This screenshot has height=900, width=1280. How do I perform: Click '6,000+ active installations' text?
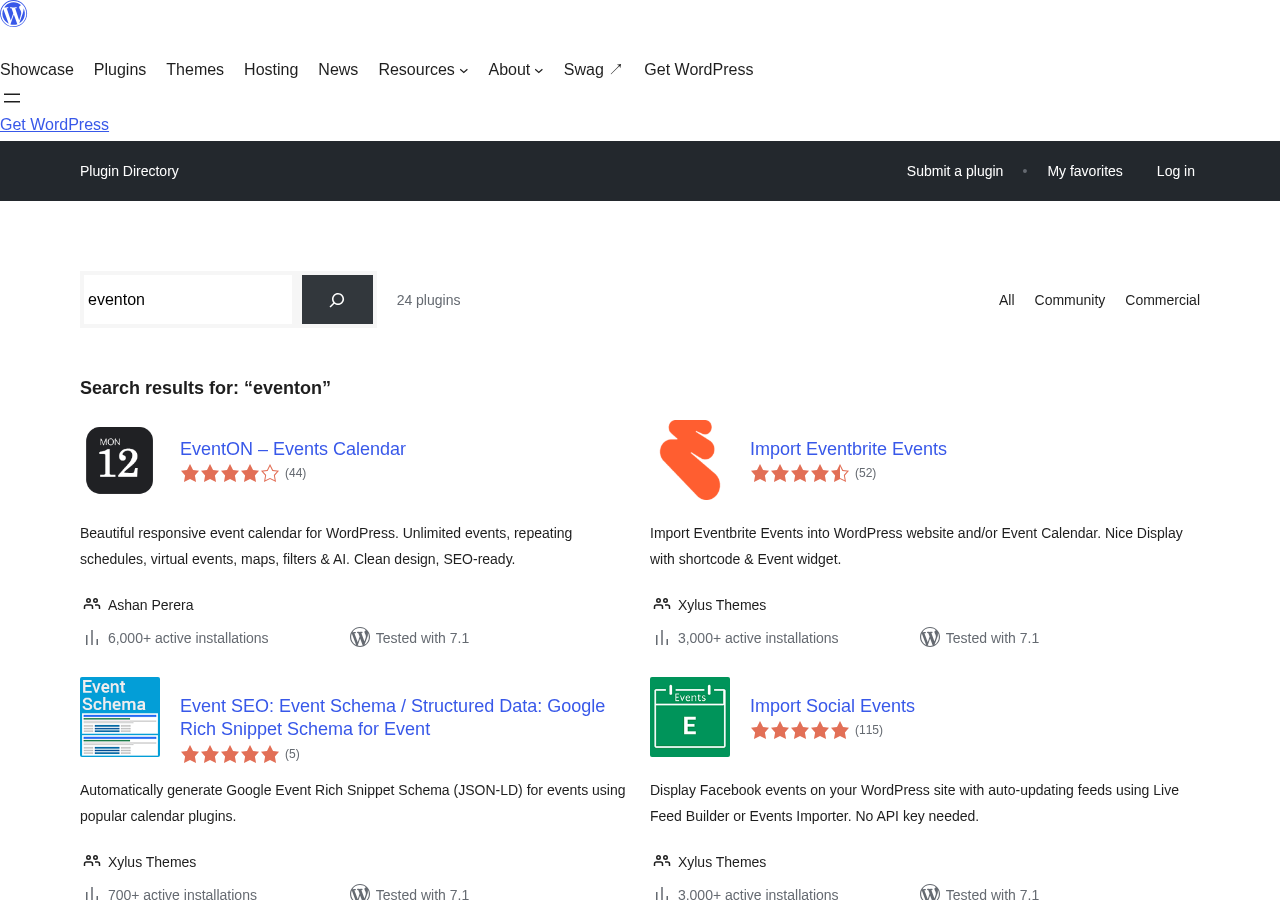point(188,638)
